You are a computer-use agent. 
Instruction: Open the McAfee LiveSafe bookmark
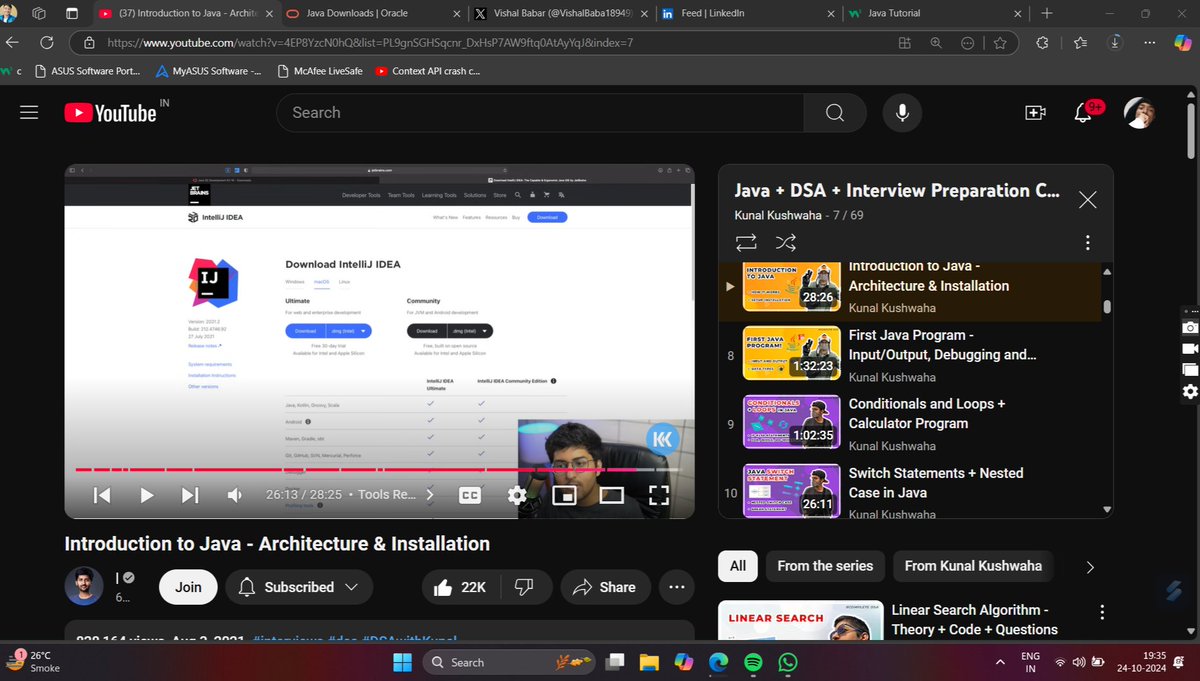tap(318, 71)
